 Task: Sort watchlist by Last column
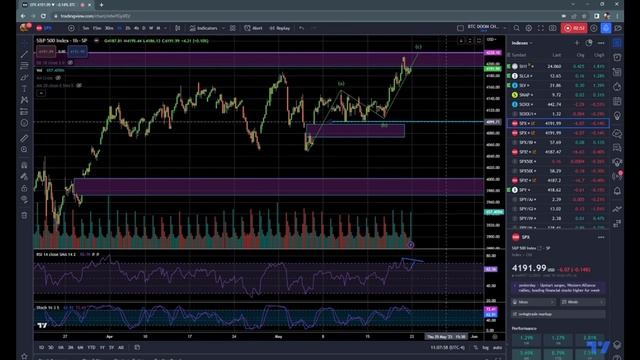[557, 55]
